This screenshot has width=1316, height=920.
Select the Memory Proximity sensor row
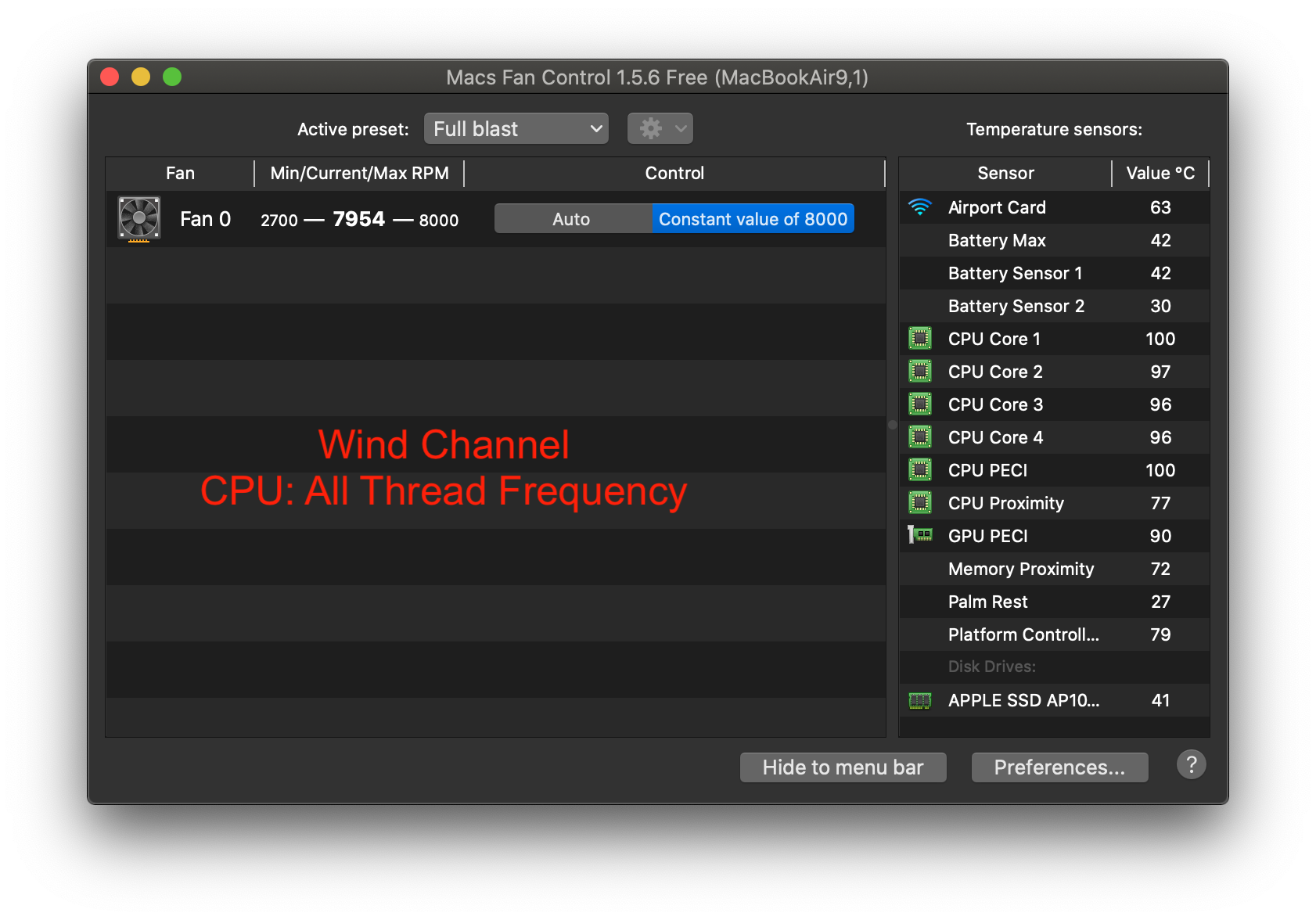click(1054, 569)
